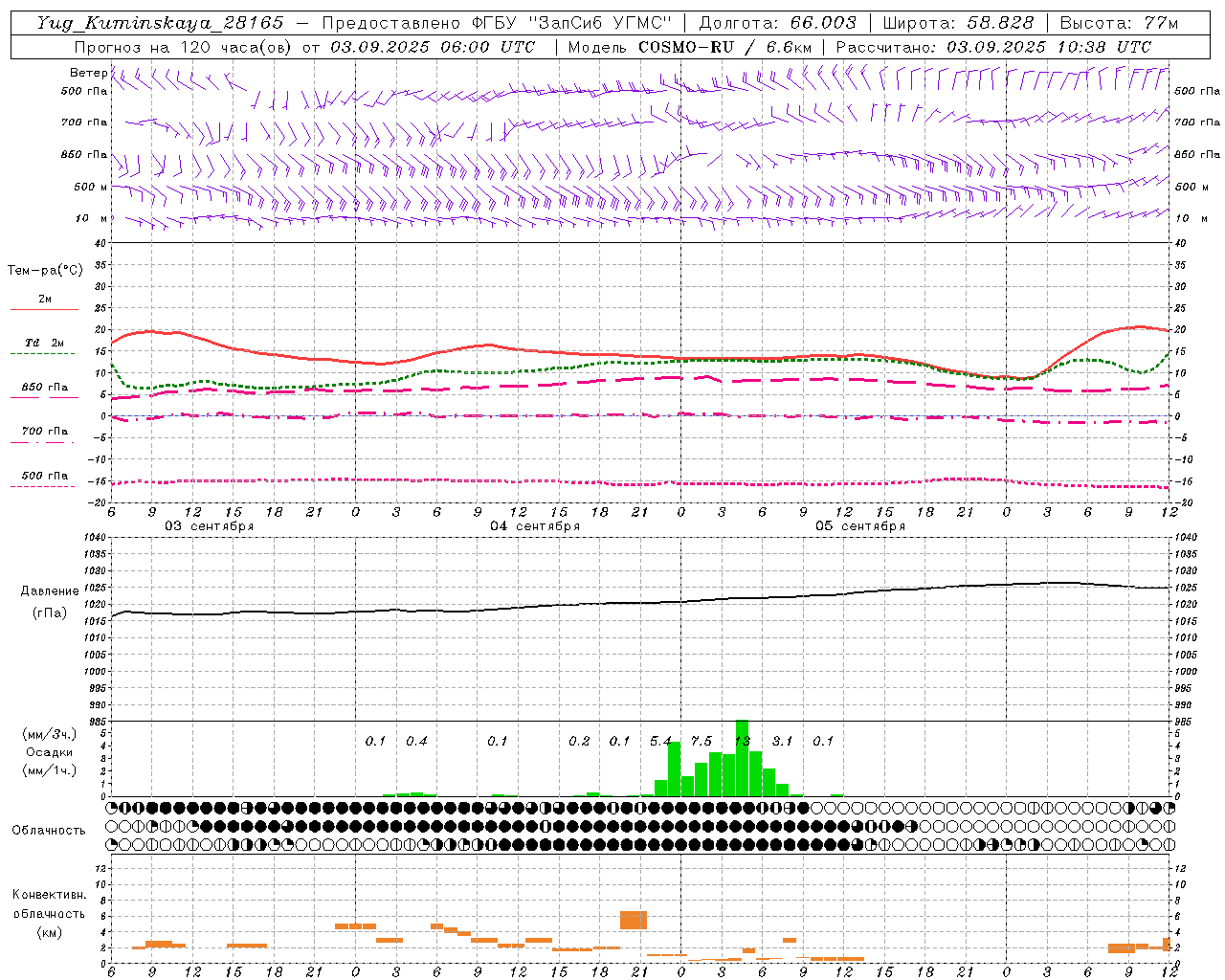Click the 03 сентября date label
1225x980 pixels.
tap(210, 526)
